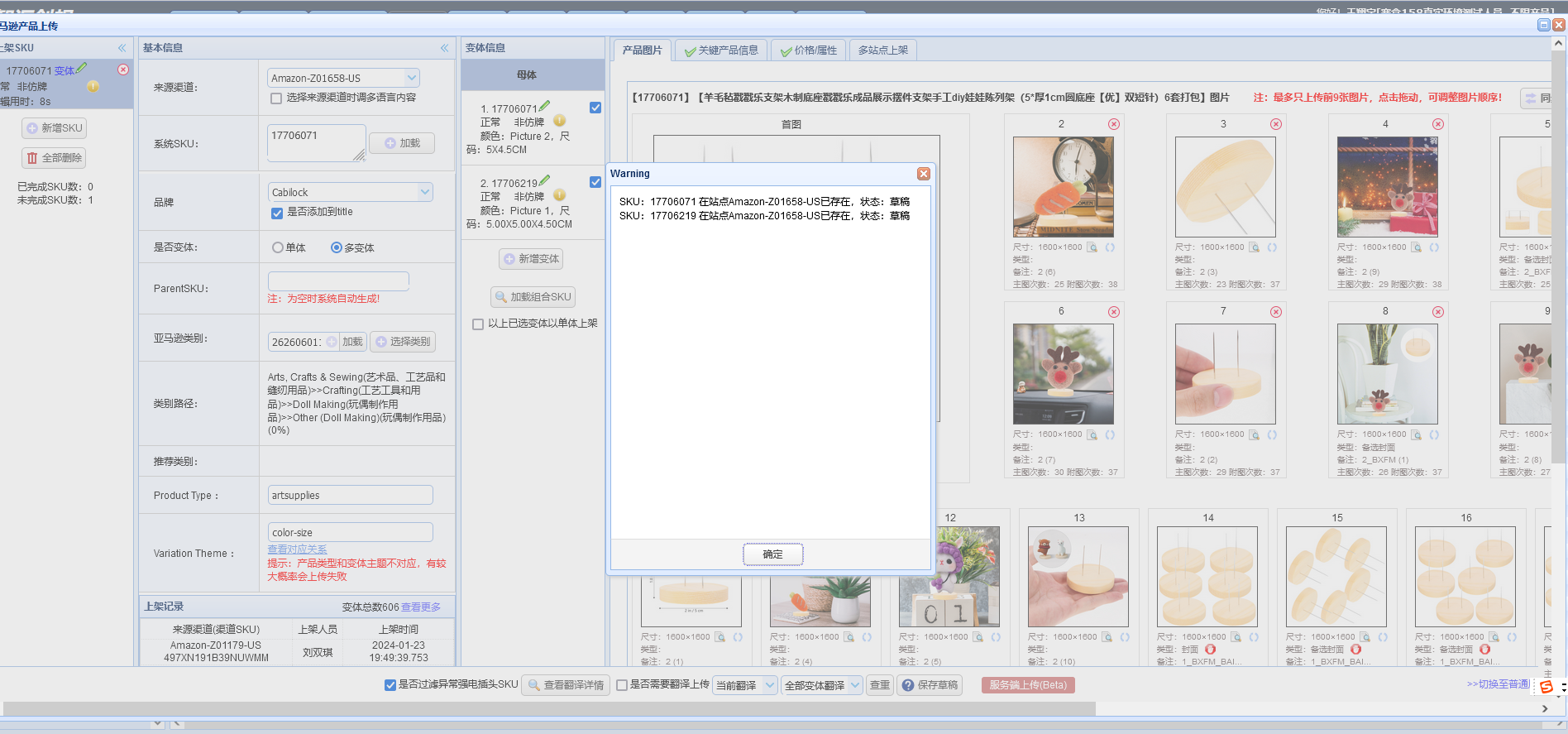This screenshot has height=734, width=1568.
Task: Open magnifier preview for image 2
Action: point(1092,247)
